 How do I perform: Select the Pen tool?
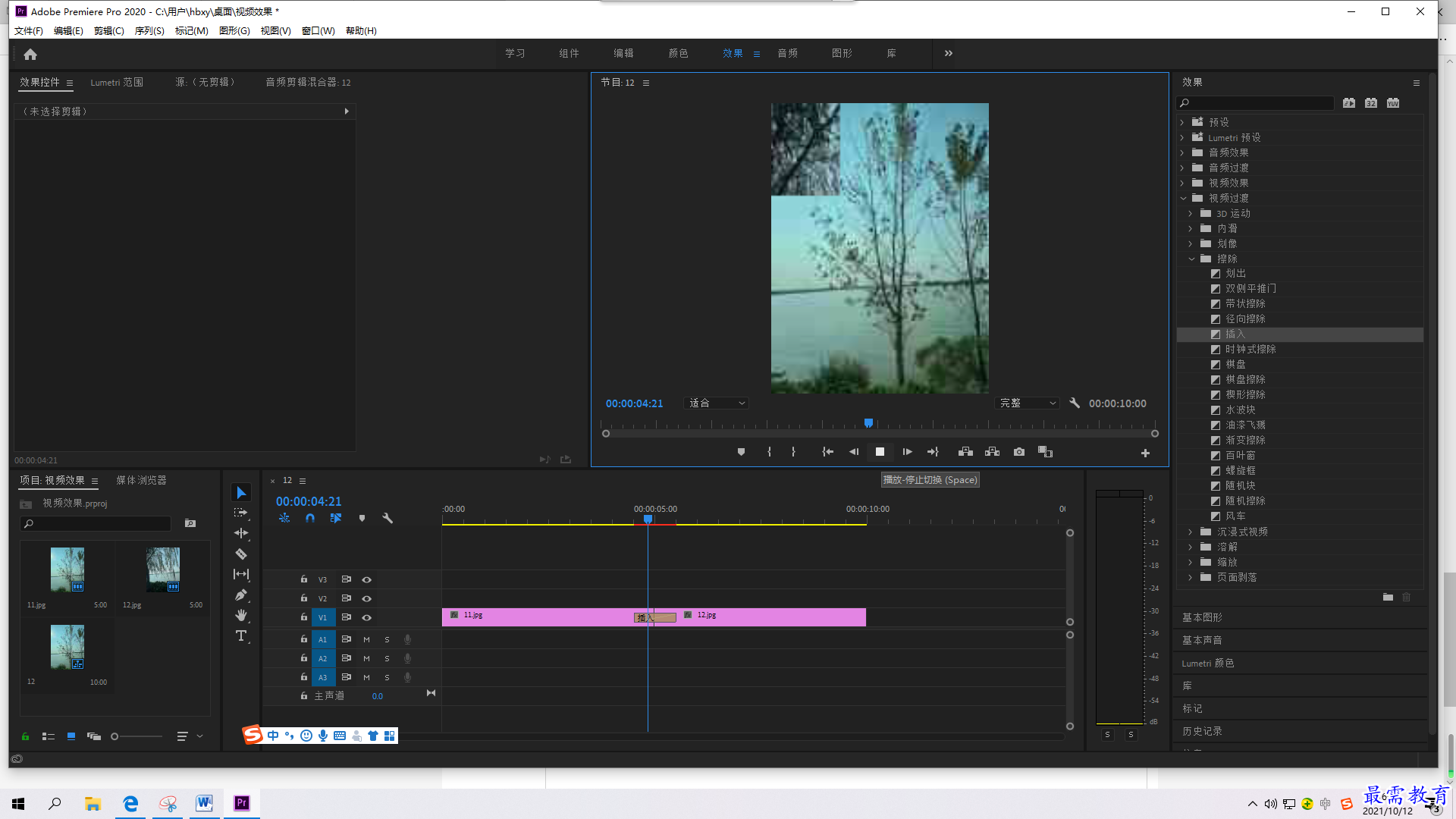[x=241, y=595]
